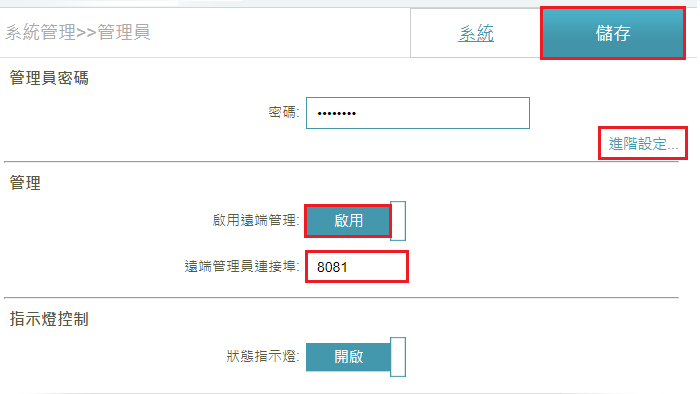Screen dimensions: 700x394
Task: Click the 遠端管理員連接埠 field showing 8081
Action: point(357,267)
